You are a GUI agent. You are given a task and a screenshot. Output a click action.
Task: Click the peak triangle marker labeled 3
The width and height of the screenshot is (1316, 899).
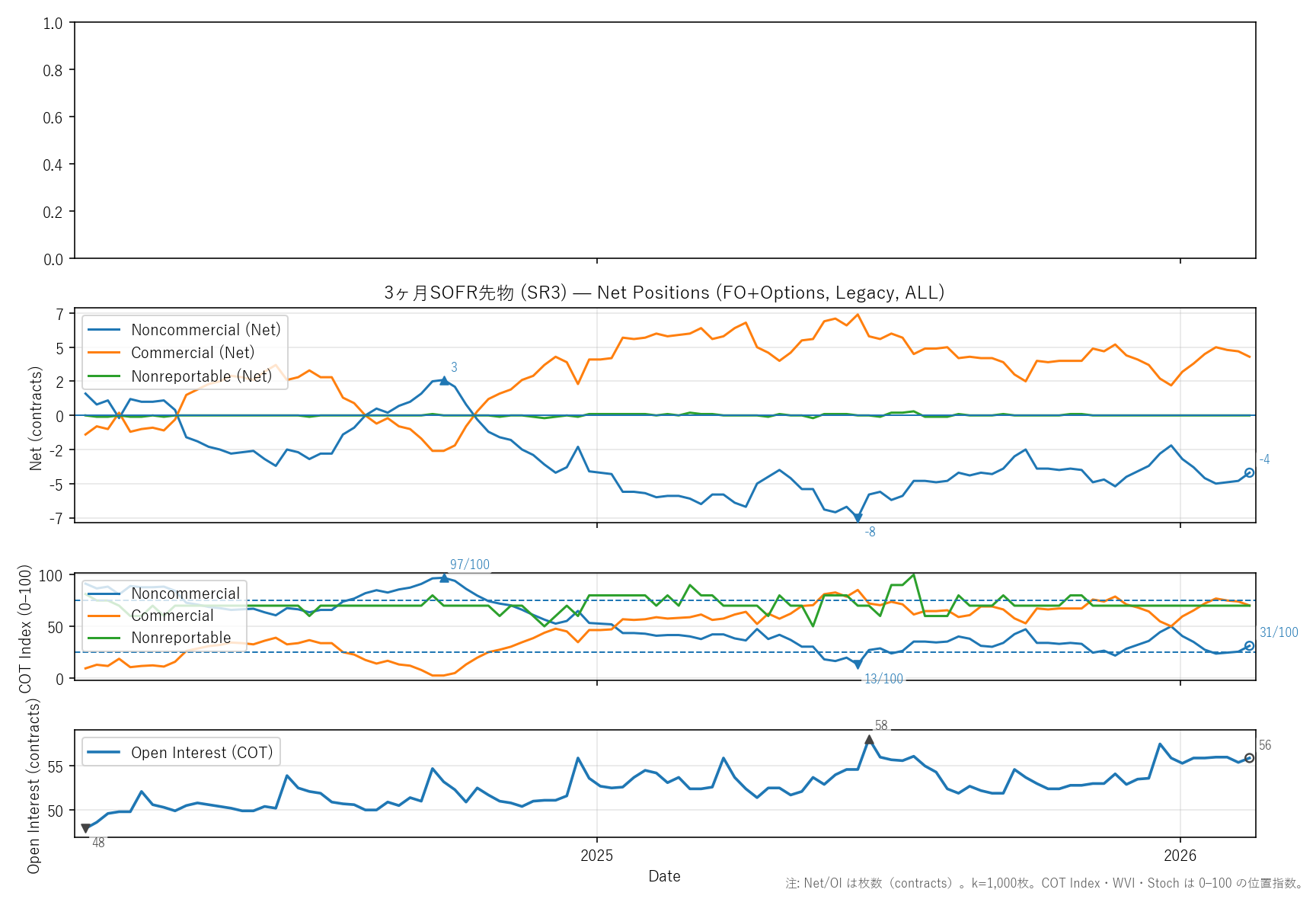click(x=444, y=380)
